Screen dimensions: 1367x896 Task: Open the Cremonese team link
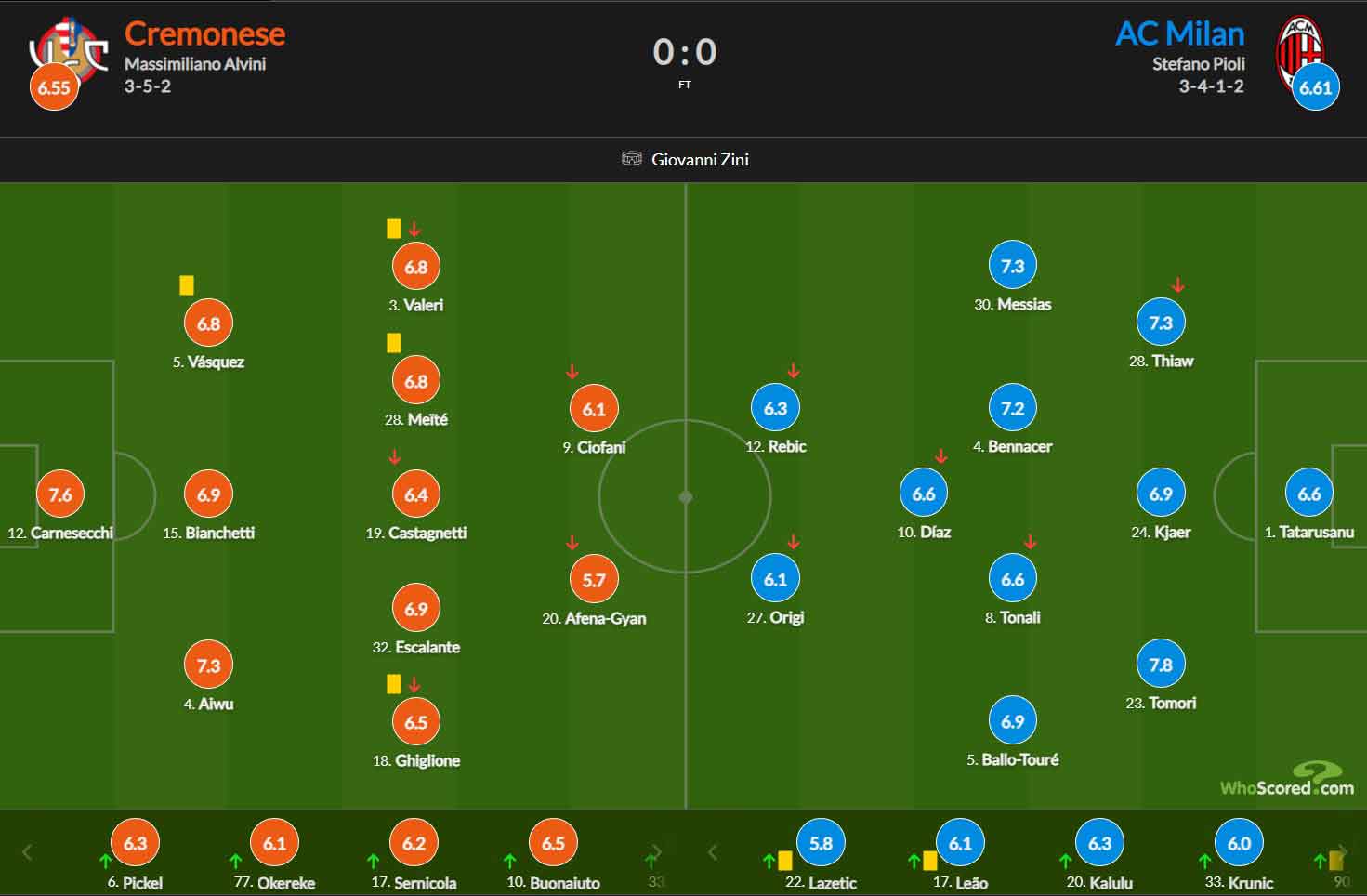point(204,33)
